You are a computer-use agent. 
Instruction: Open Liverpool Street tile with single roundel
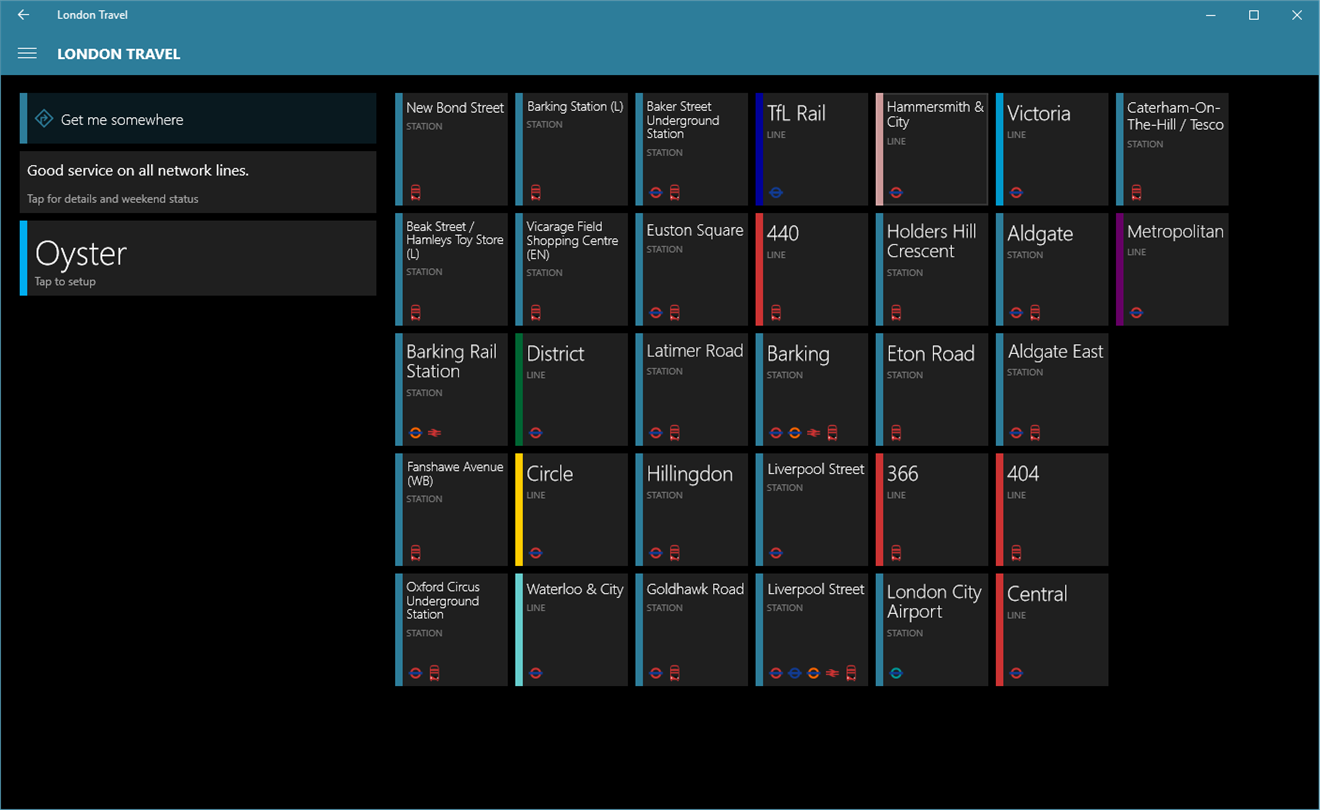812,510
